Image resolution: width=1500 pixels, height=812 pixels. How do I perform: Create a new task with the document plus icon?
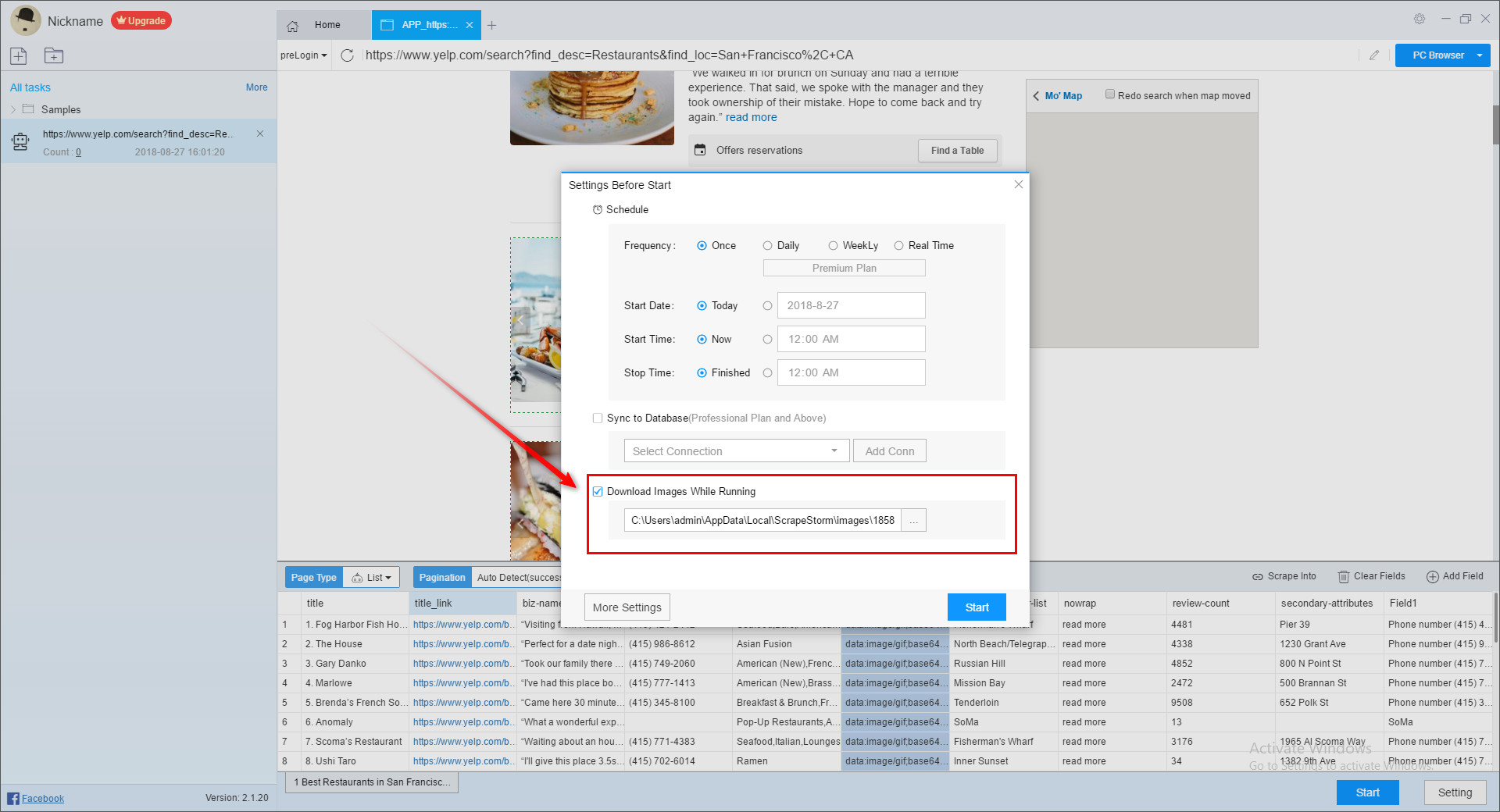[18, 55]
